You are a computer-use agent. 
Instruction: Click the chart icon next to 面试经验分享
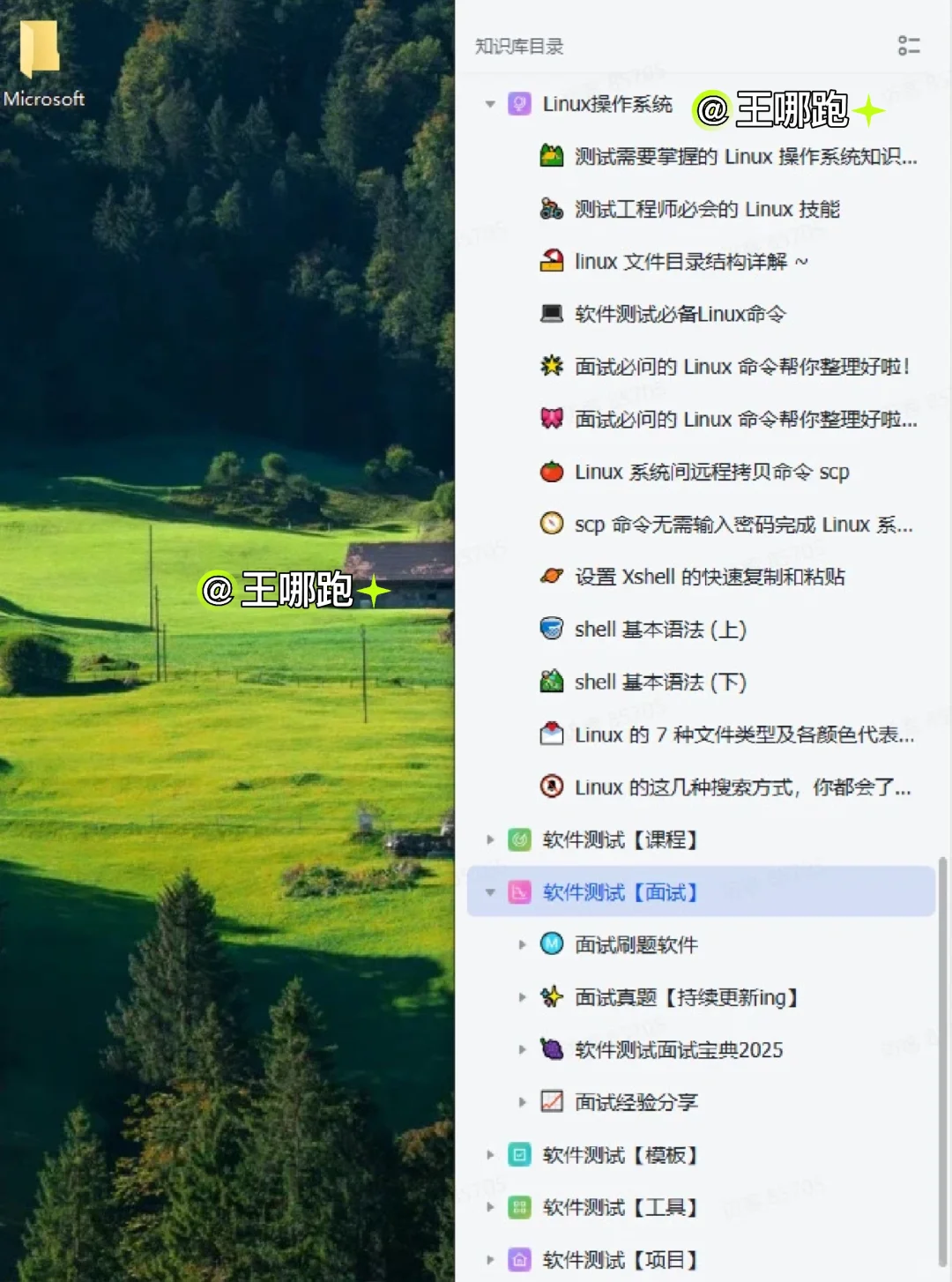click(x=550, y=1101)
